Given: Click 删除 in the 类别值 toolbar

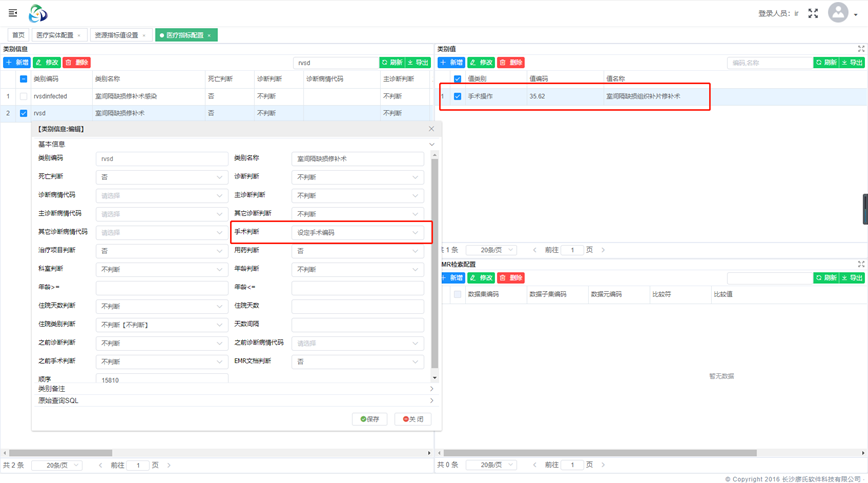Looking at the screenshot, I should tap(511, 63).
